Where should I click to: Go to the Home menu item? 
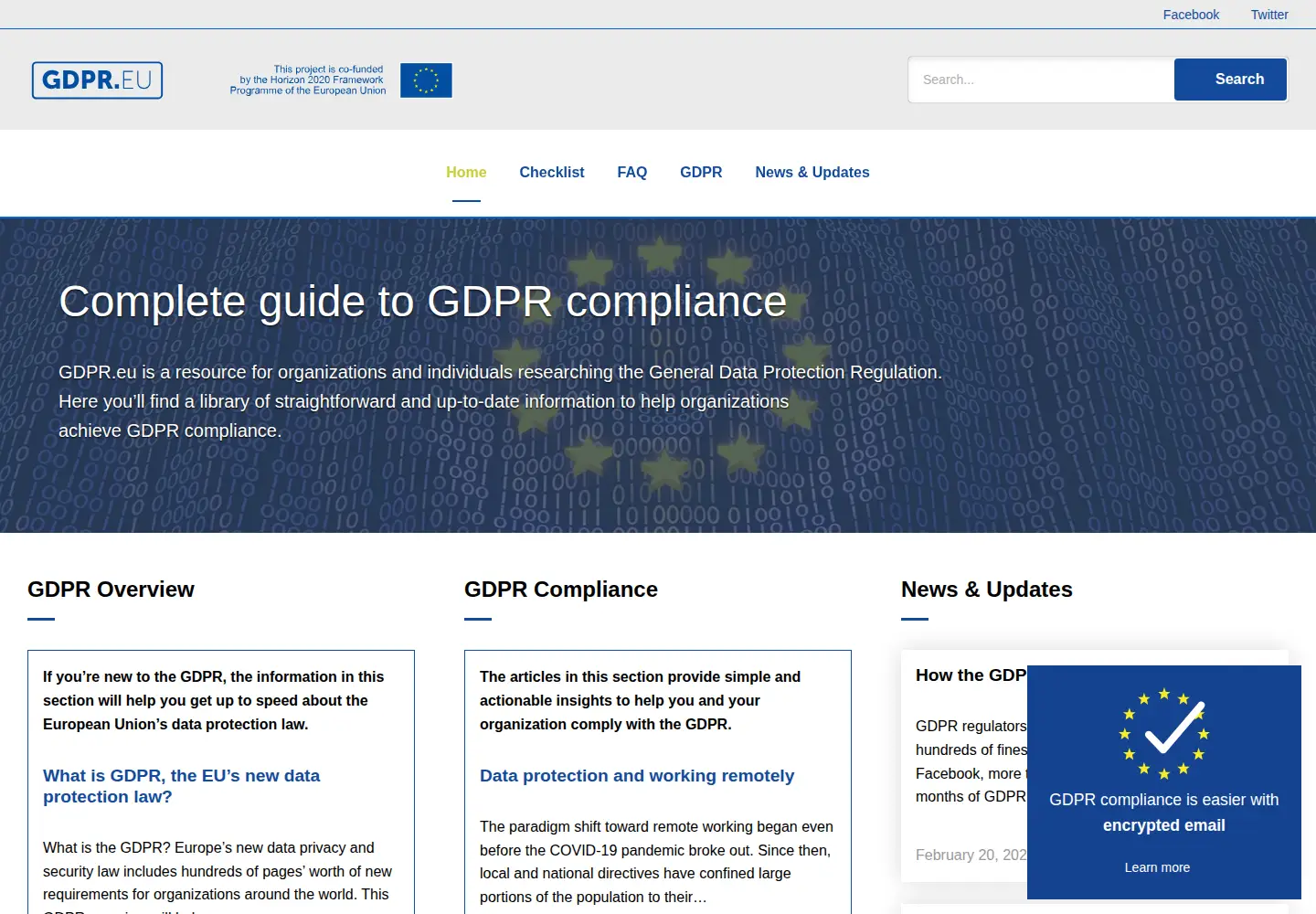[x=466, y=172]
